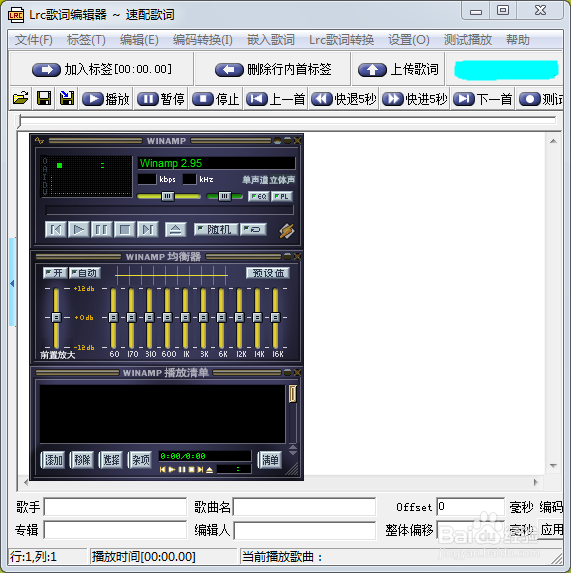Click Winamp next track button
Viewport: 571px width, 573px height.
(x=148, y=229)
